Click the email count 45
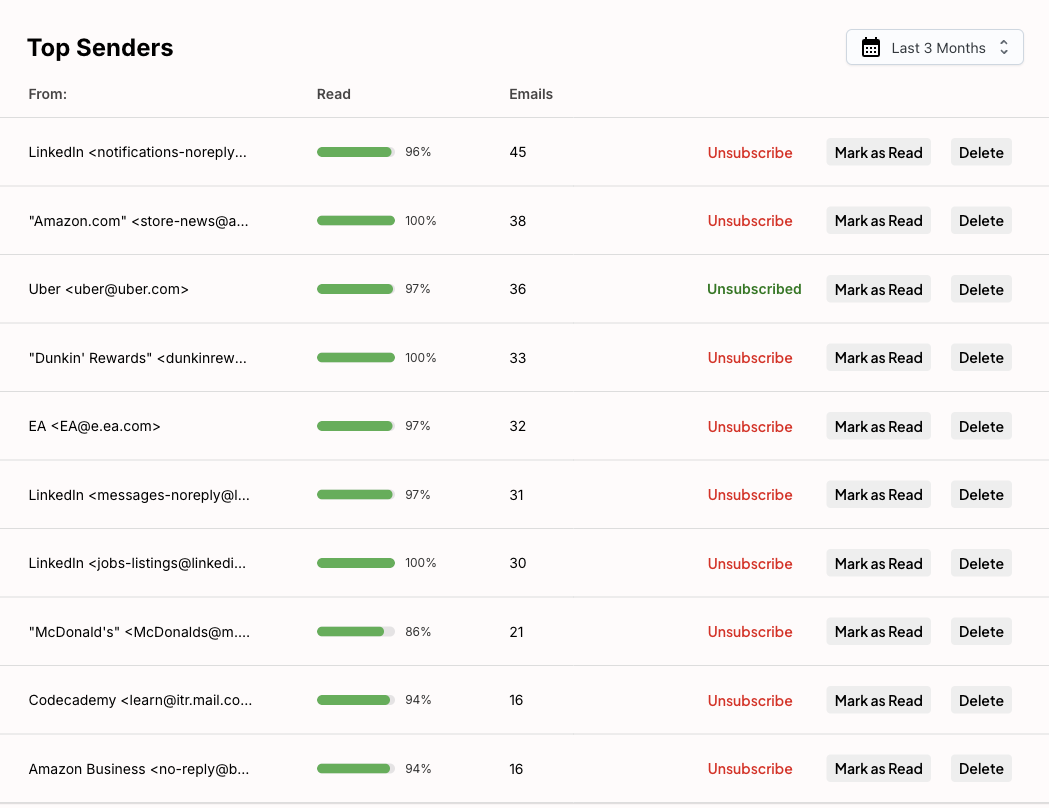1049x808 pixels. [518, 152]
